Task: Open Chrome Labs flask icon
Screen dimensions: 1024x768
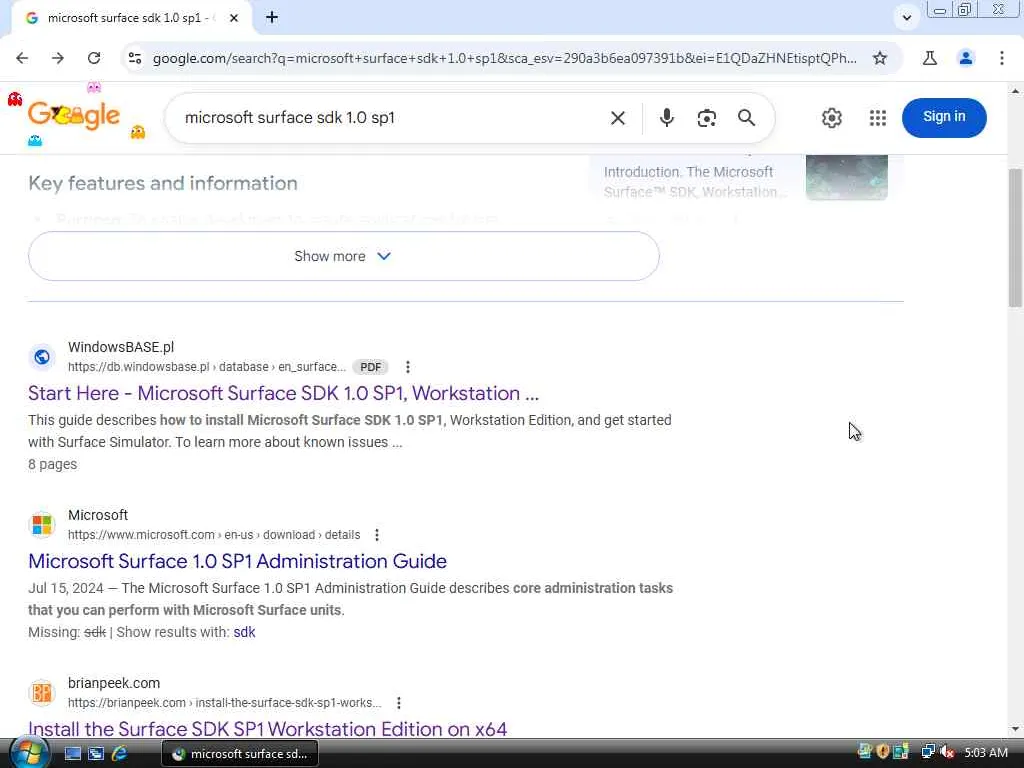Action: tap(929, 58)
